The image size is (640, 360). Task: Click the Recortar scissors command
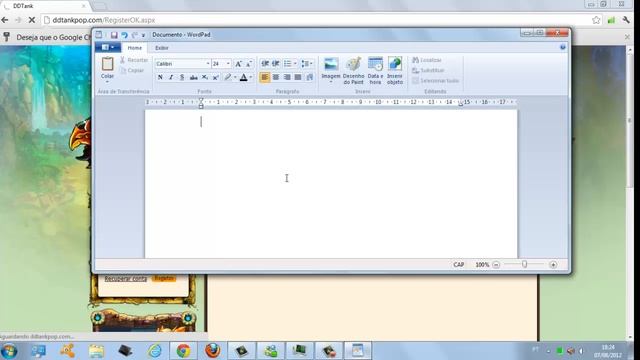click(x=134, y=60)
